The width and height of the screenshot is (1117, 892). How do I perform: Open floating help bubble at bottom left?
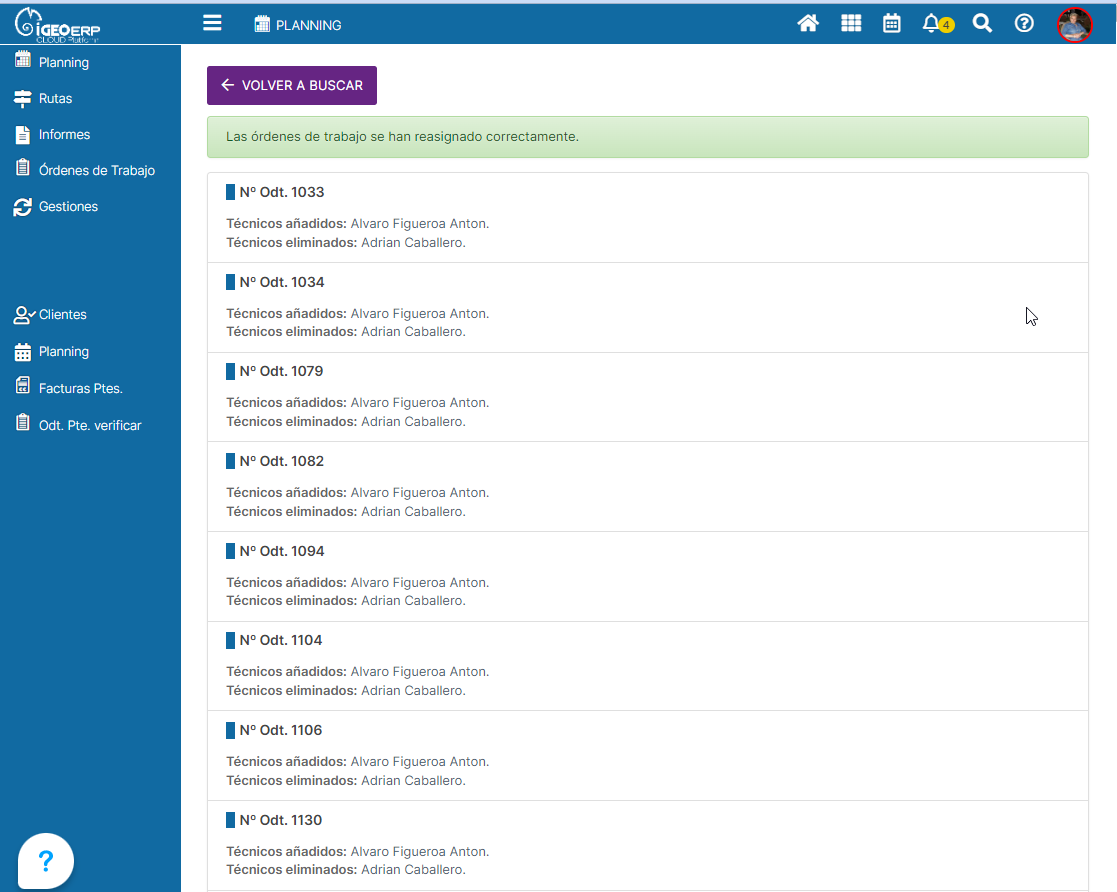[46, 861]
